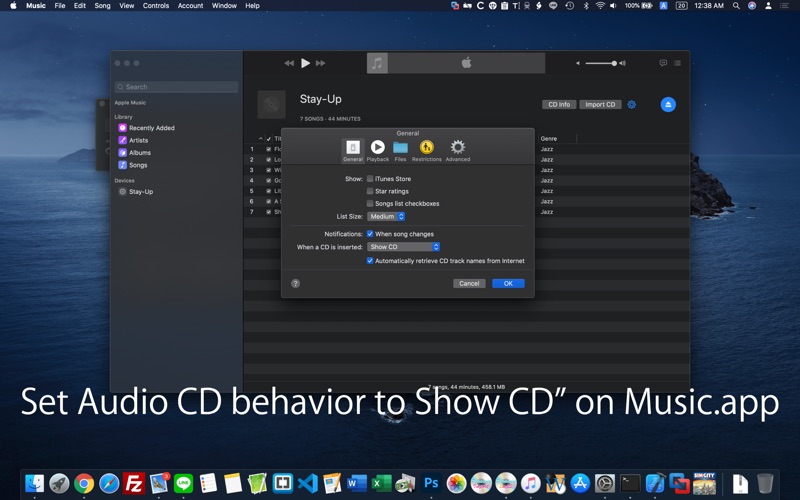Screen dimensions: 800x500
Task: Open the View menu
Action: (x=127, y=6)
